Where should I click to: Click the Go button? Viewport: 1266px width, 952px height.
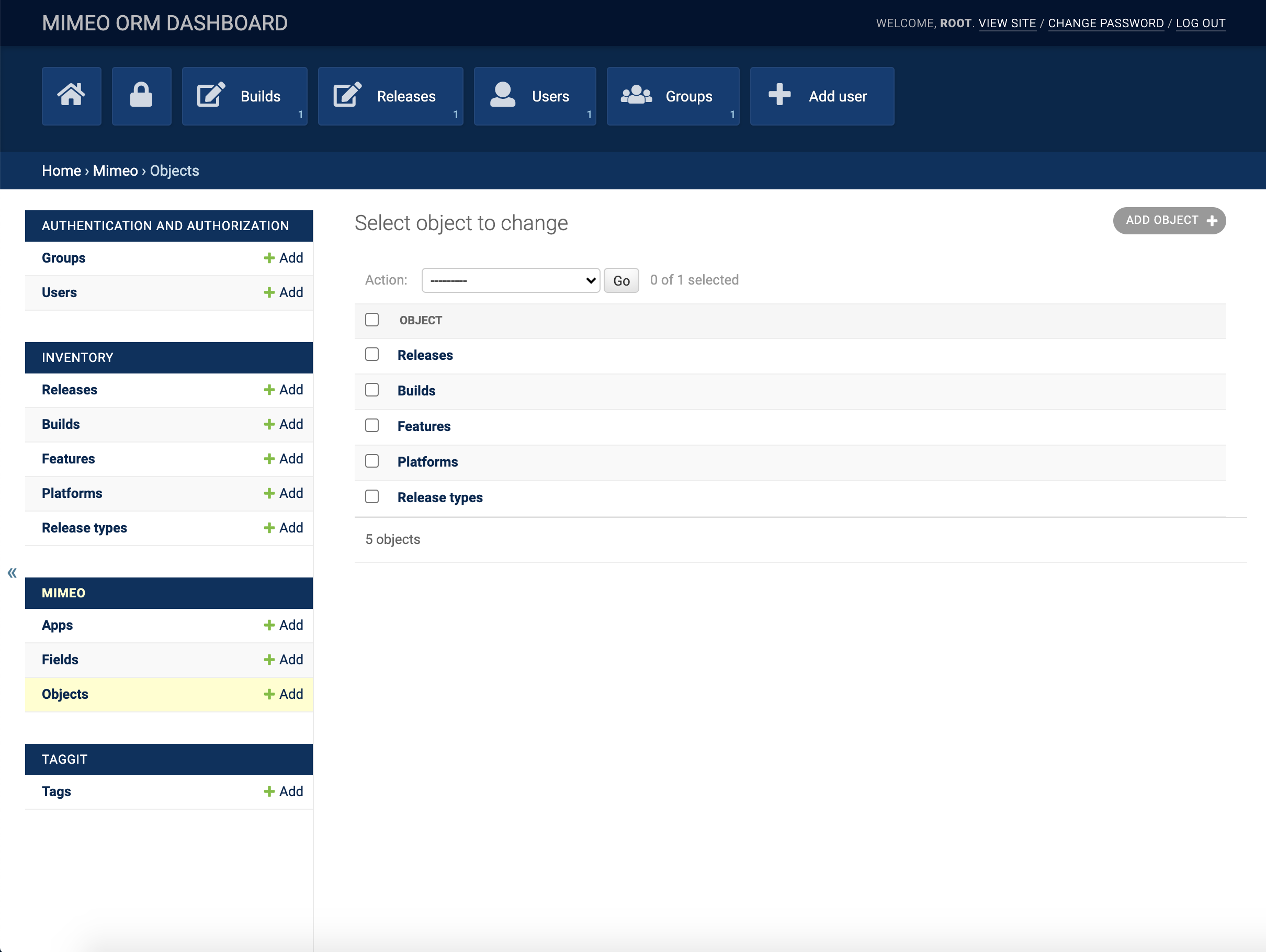[x=621, y=280]
